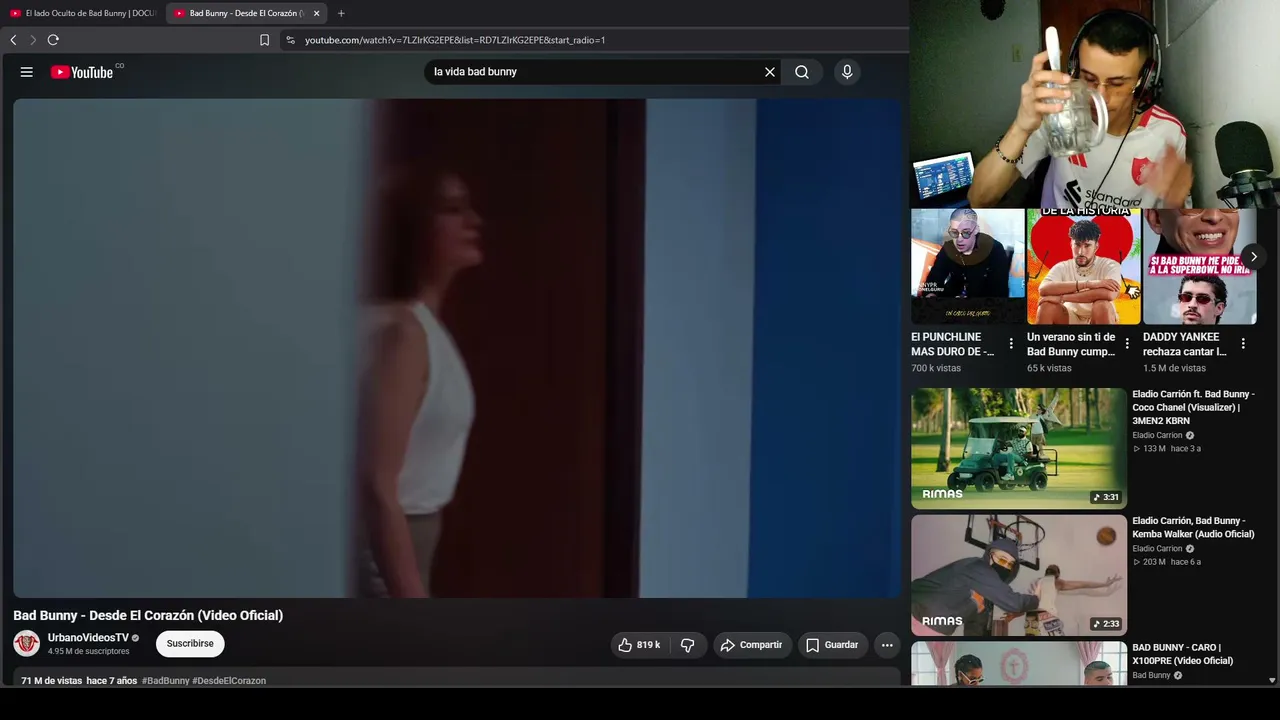
Task: Switch to El lado Oculto de Bad Bunny tab
Action: tap(84, 13)
